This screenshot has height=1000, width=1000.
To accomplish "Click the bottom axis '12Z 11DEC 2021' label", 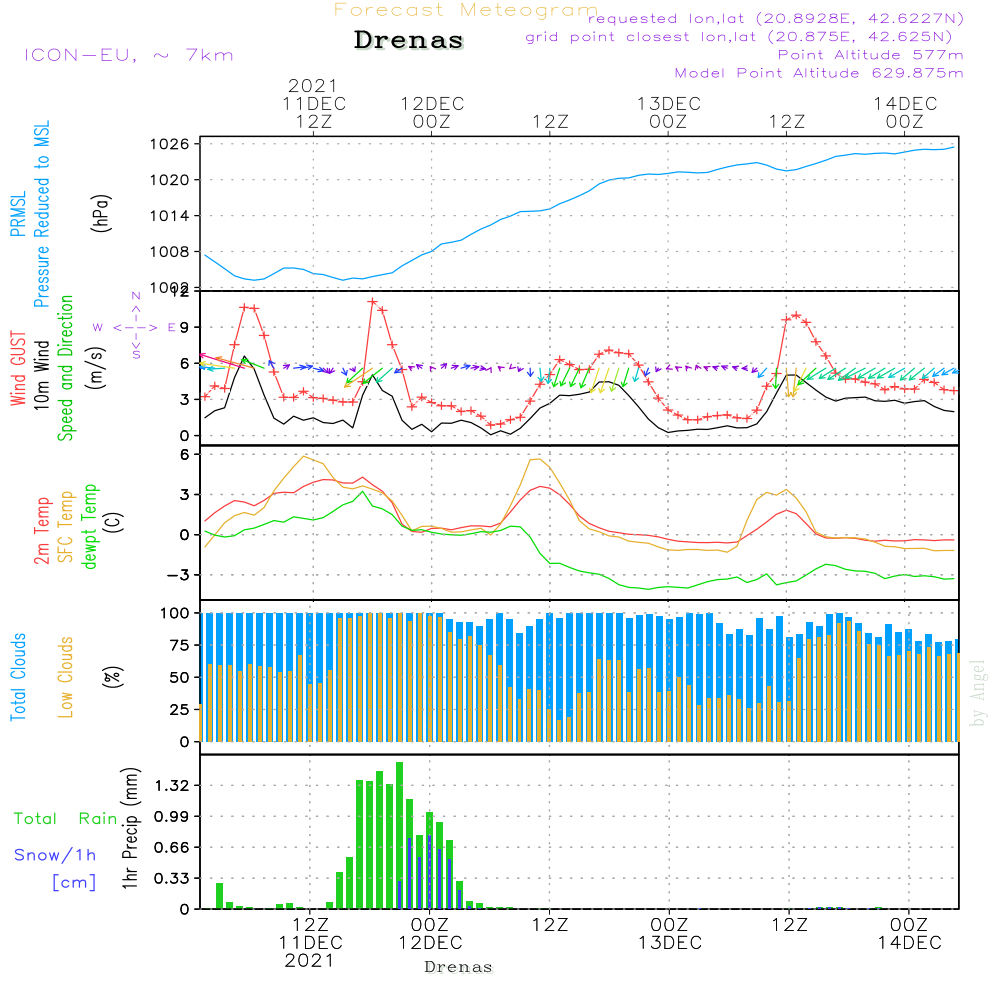I will 311,943.
